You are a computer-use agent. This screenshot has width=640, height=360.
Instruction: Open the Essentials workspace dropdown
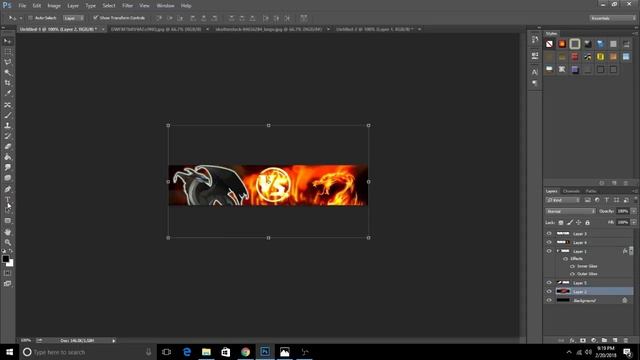(x=613, y=18)
